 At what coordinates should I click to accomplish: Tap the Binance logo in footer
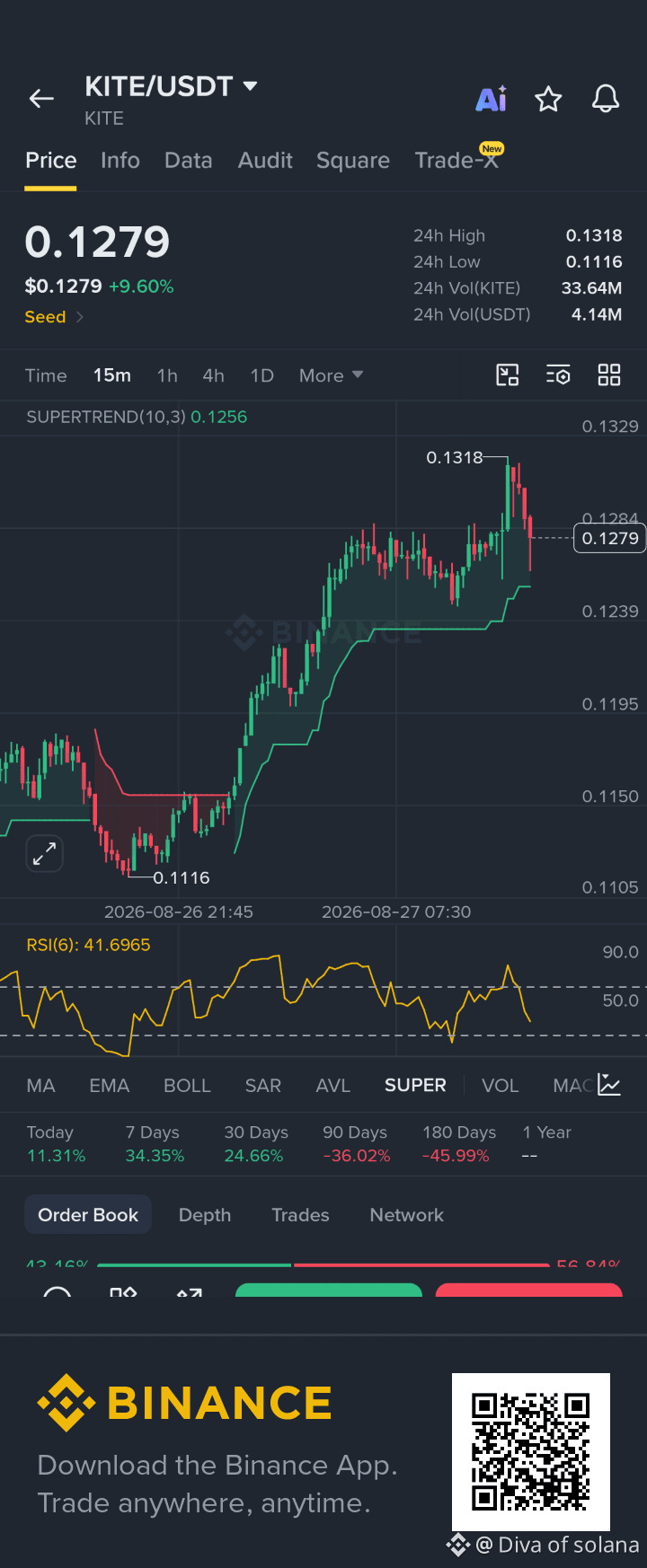[x=185, y=1403]
